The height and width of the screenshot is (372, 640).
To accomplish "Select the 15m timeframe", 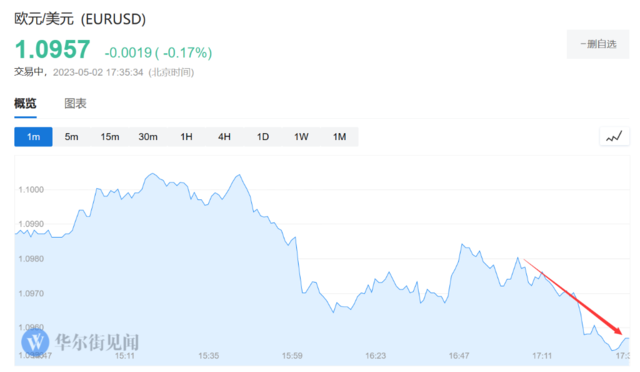I will 110,137.
